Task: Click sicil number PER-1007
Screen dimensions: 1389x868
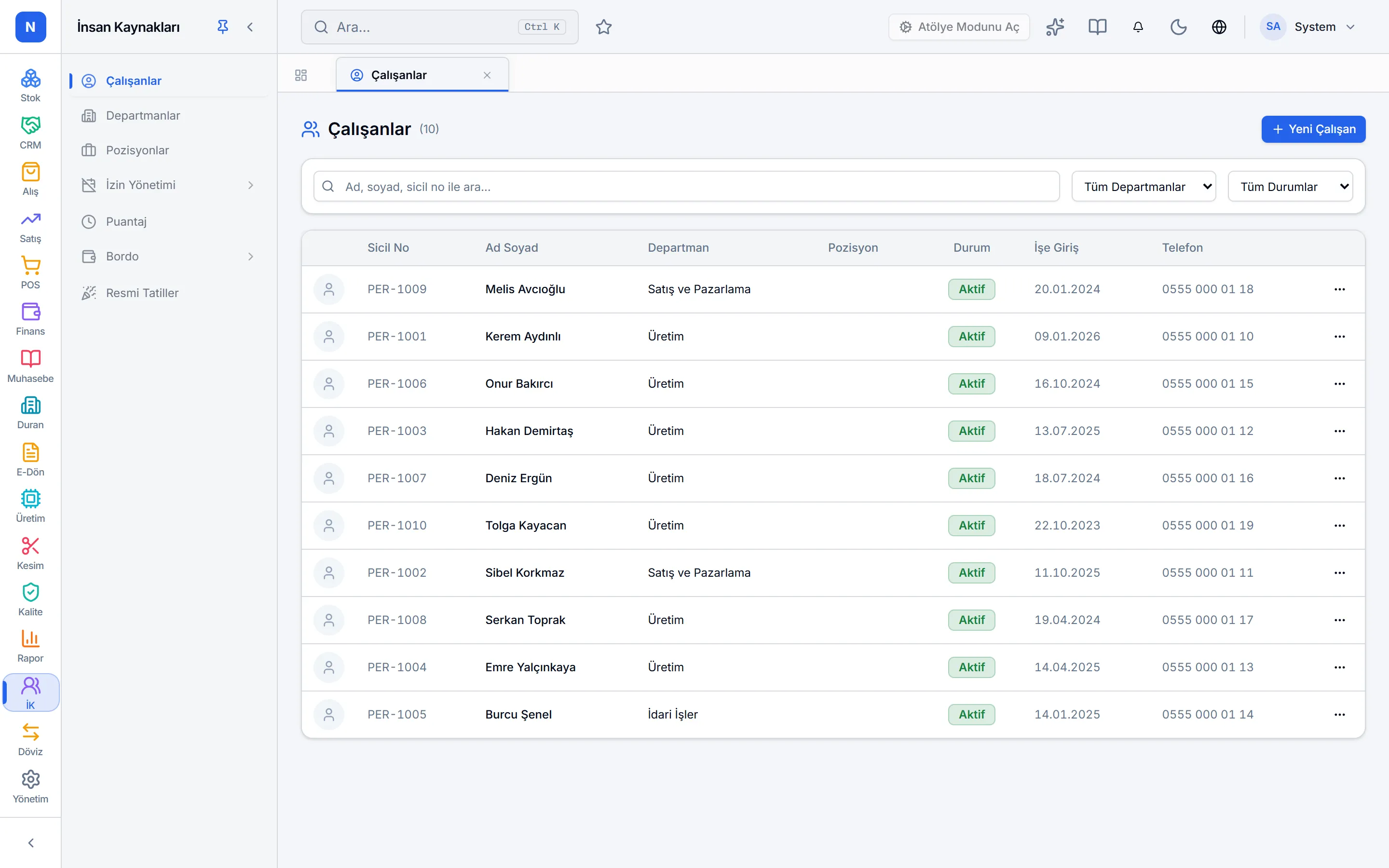Action: [396, 478]
